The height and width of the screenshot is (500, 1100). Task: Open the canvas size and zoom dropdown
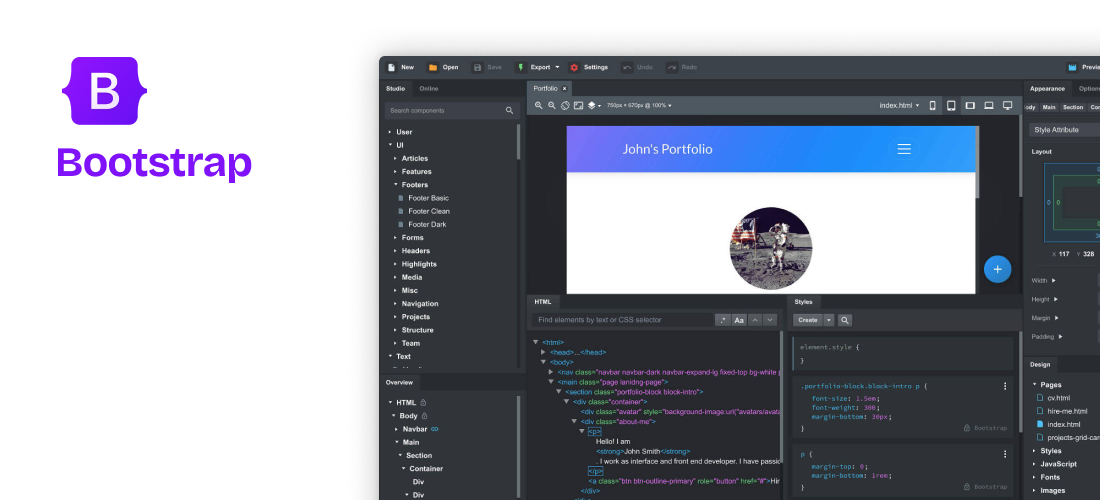(638, 105)
